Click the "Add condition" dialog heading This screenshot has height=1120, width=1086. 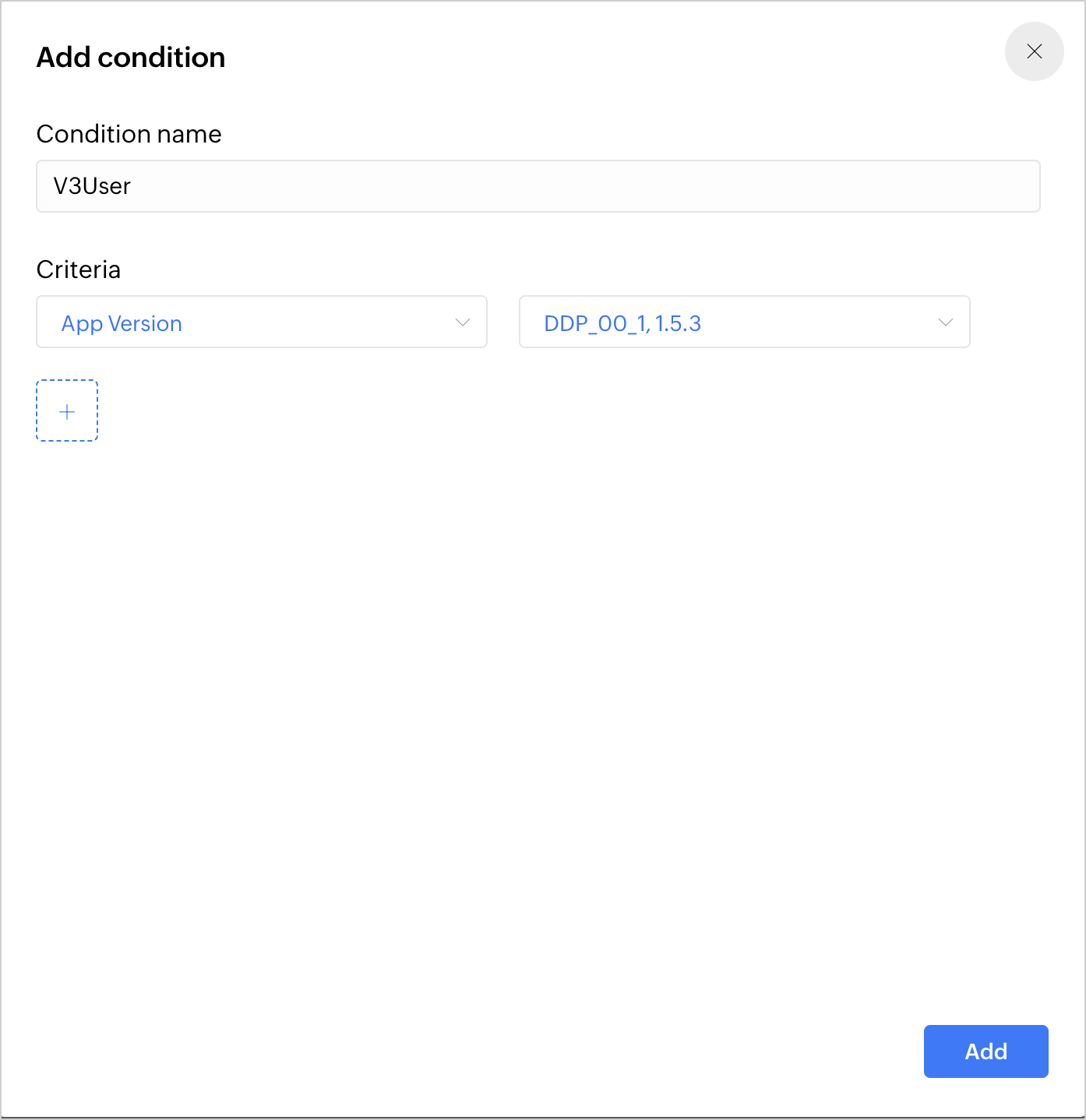pos(131,58)
